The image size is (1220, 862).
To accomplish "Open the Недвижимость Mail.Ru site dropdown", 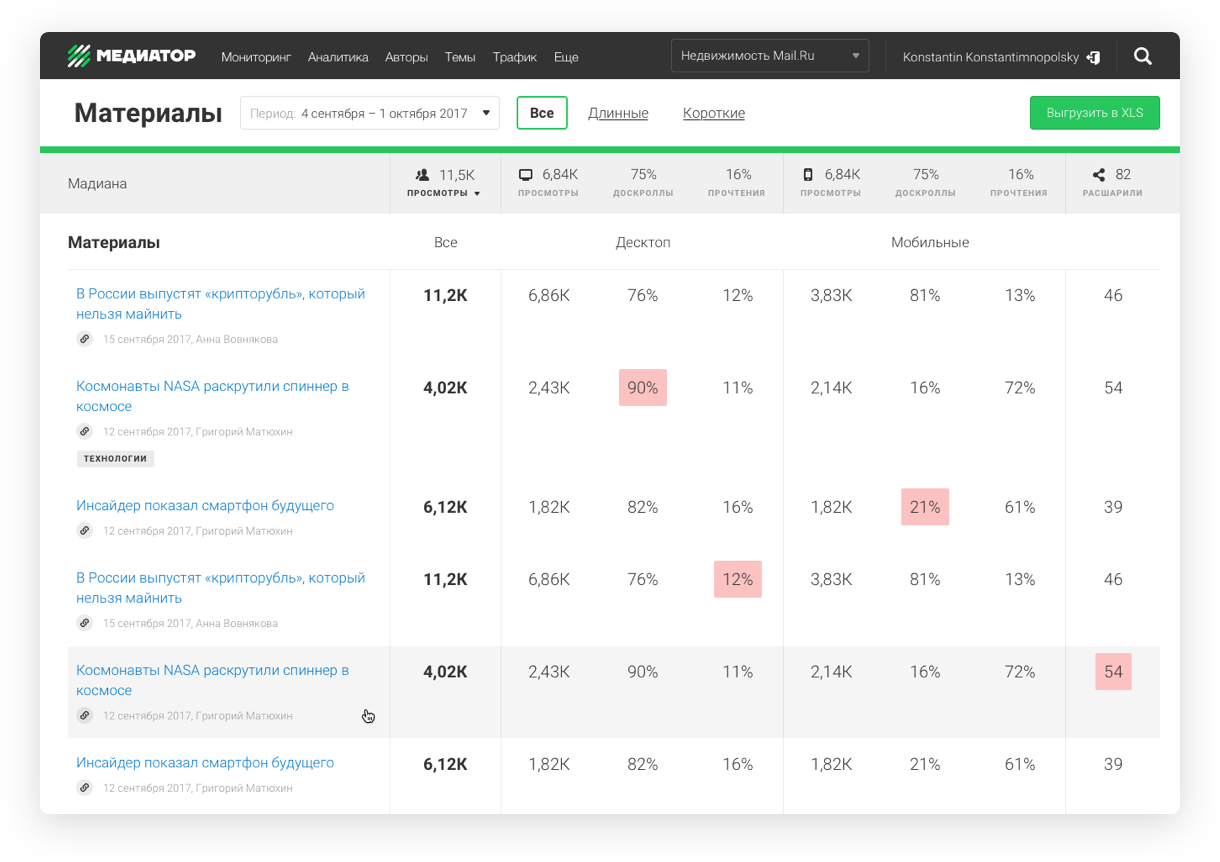I will pyautogui.click(x=769, y=56).
